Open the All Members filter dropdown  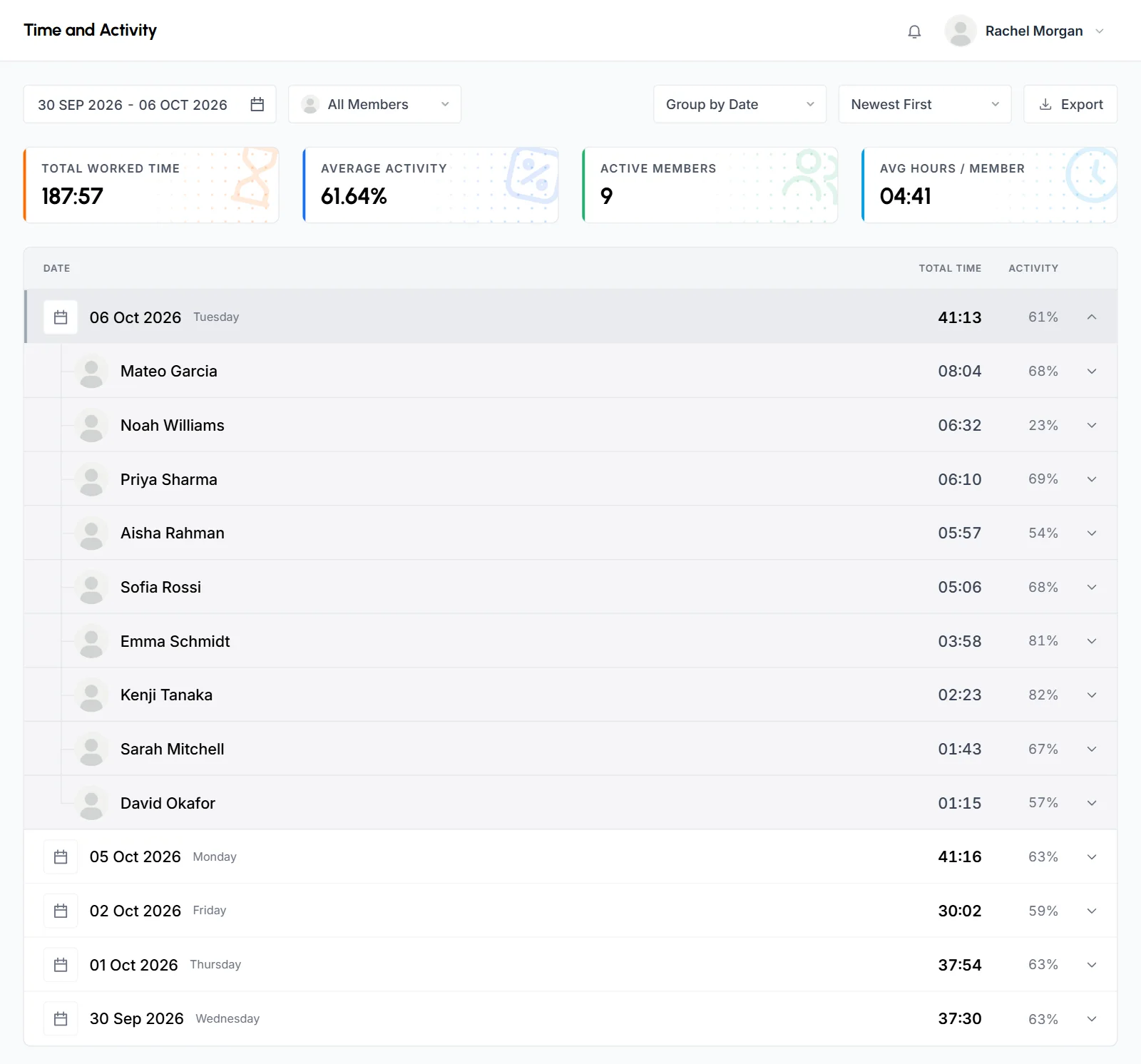375,104
